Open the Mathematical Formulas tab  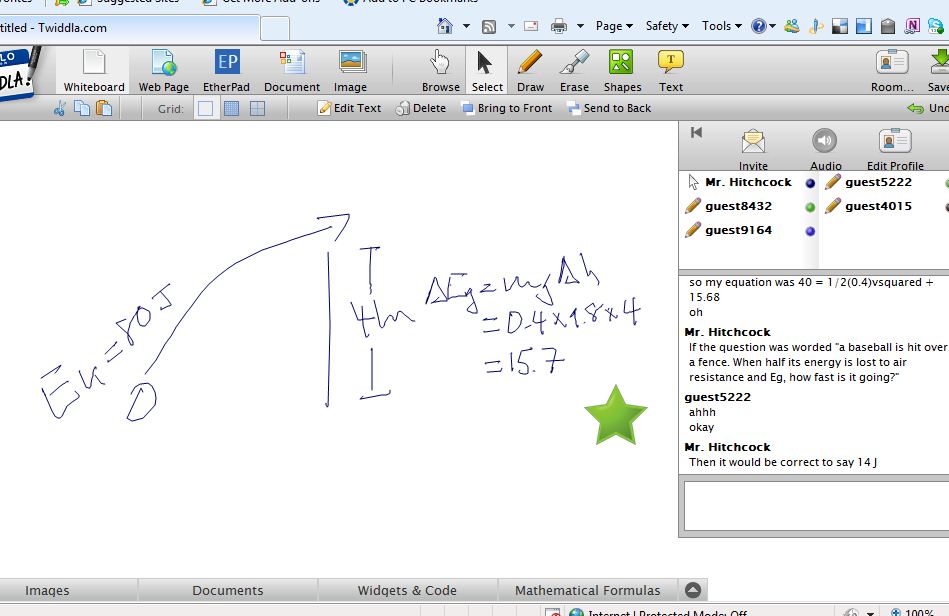point(588,590)
